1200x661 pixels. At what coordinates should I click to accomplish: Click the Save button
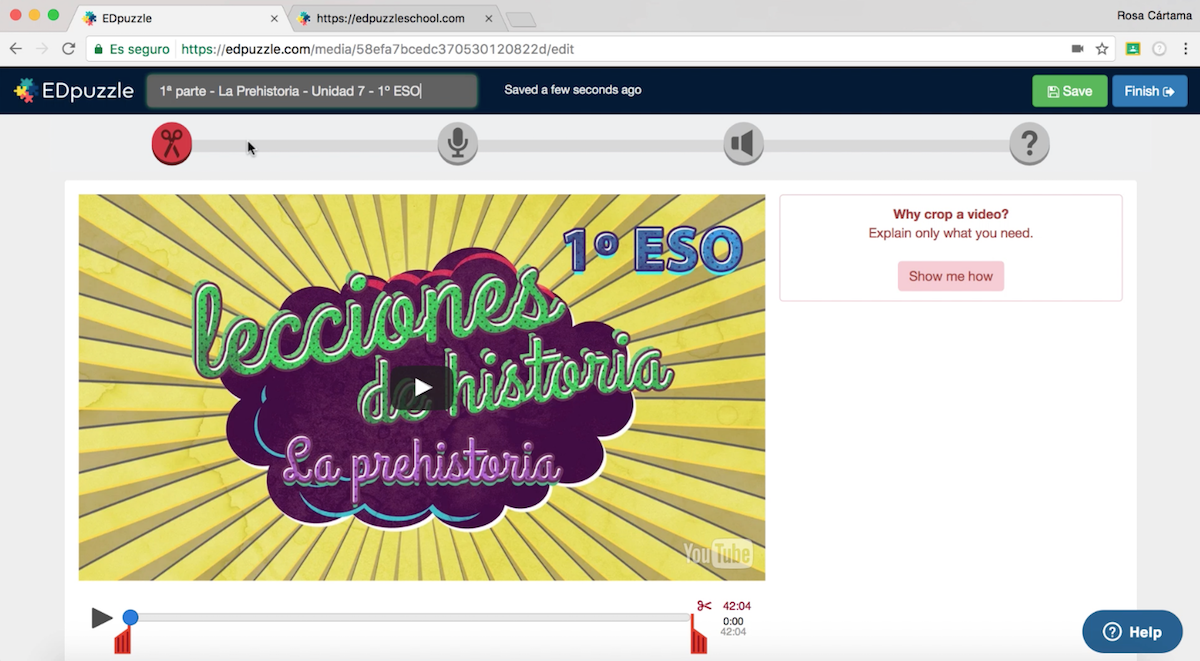[1069, 91]
